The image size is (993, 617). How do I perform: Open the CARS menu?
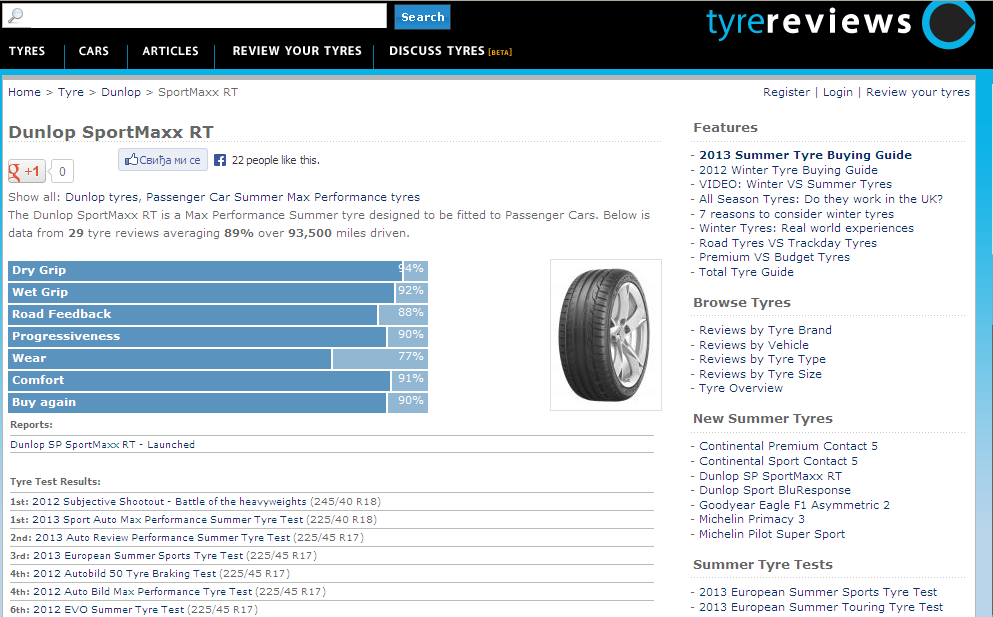[x=94, y=51]
